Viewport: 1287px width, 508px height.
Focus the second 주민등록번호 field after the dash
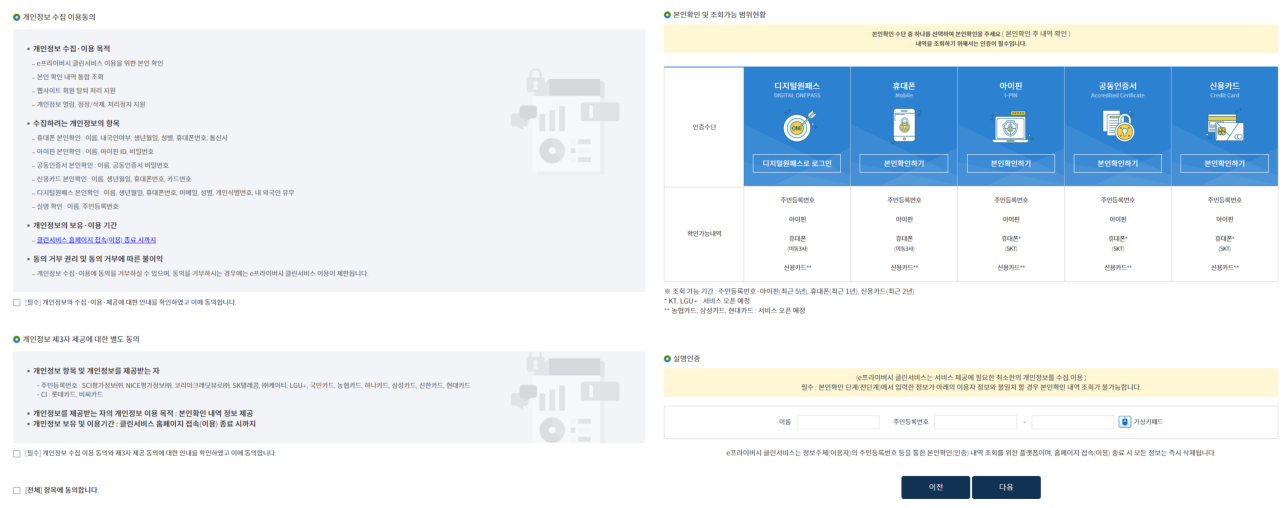point(1072,422)
